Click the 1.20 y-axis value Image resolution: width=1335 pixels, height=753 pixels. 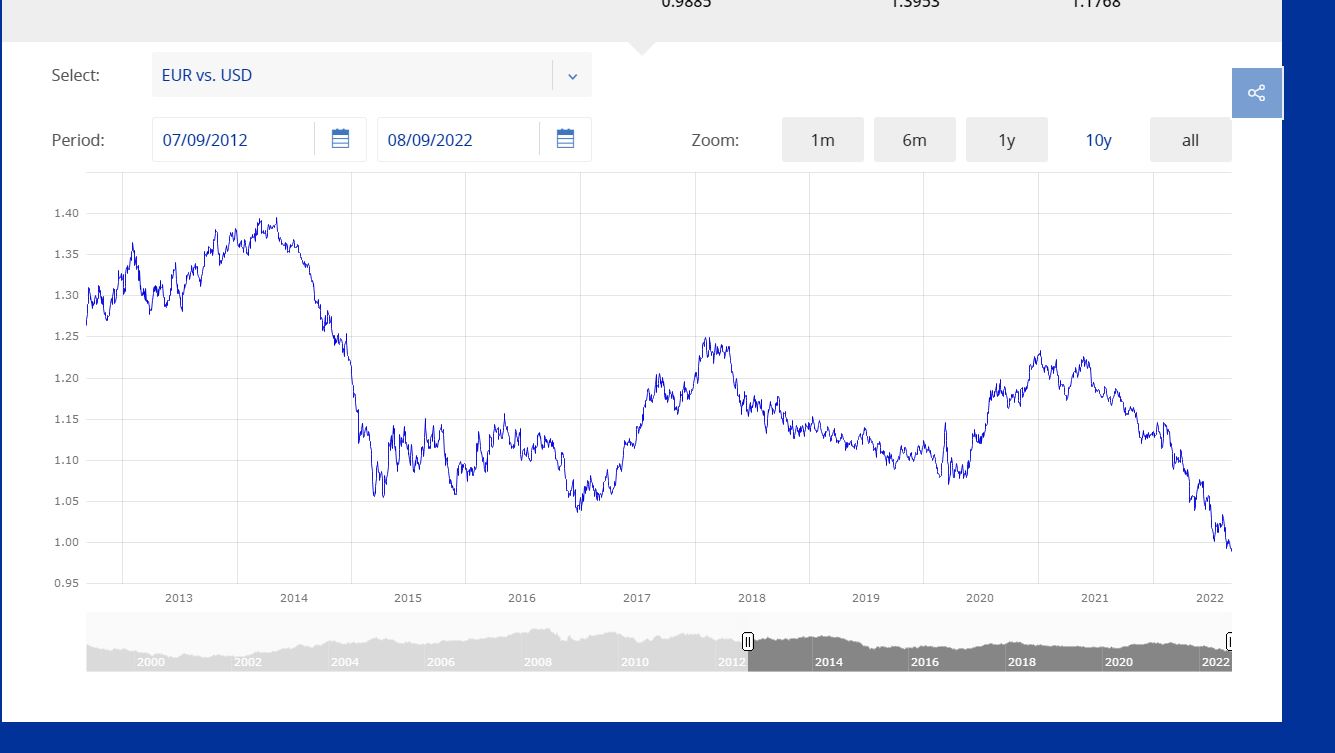click(66, 378)
